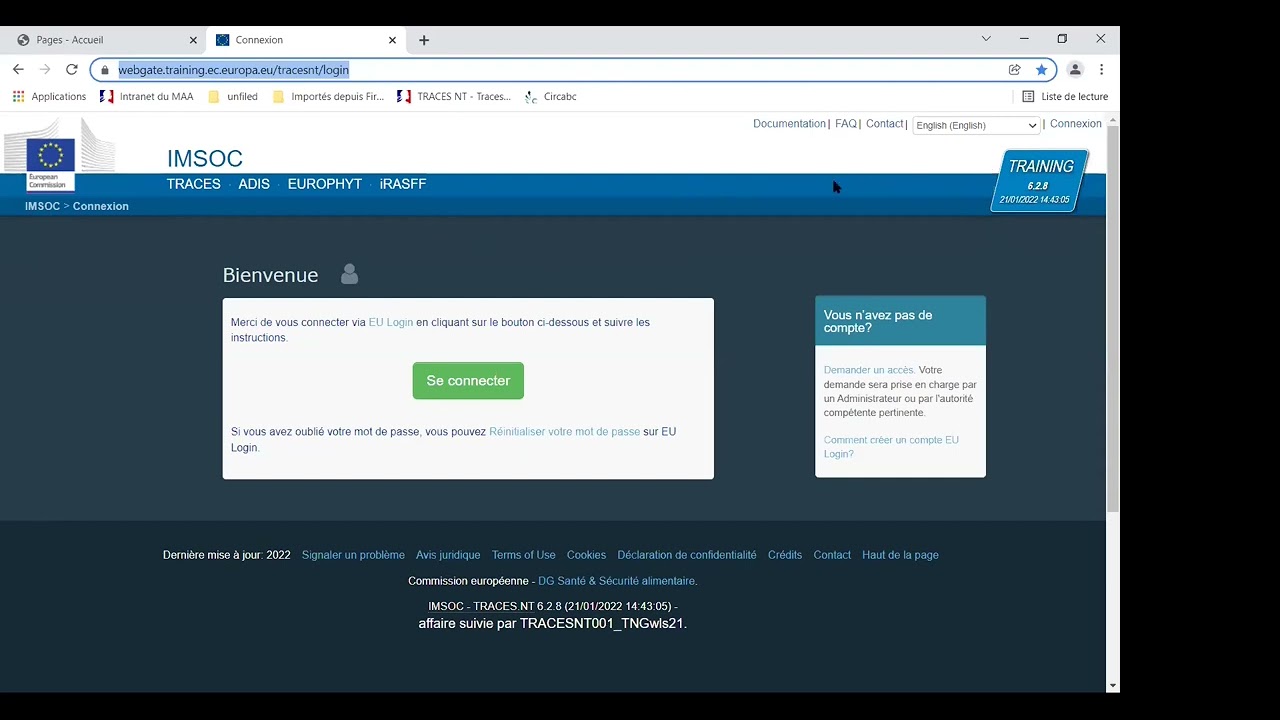Click the padlock site security icon
This screenshot has width=1280, height=720.
pos(105,70)
